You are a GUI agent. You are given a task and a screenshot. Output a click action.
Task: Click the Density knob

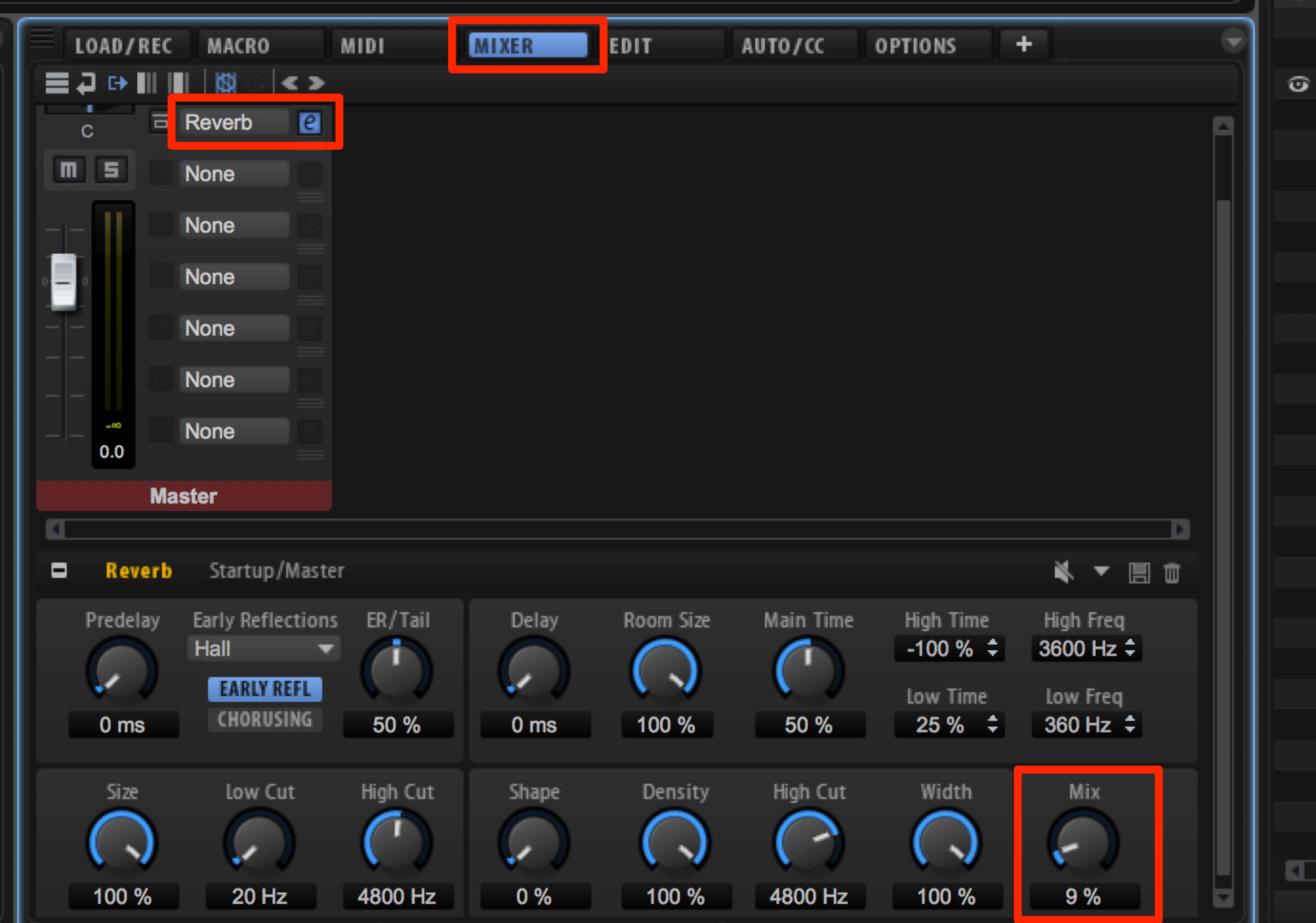click(x=675, y=842)
